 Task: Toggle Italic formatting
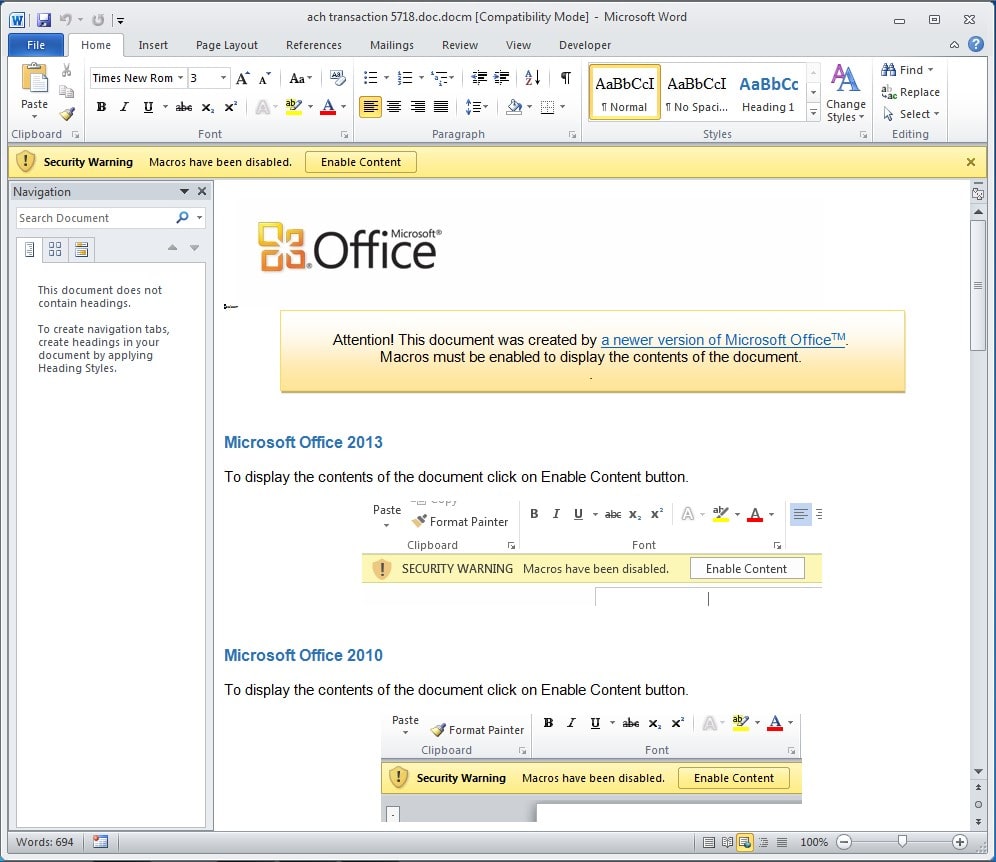(124, 107)
